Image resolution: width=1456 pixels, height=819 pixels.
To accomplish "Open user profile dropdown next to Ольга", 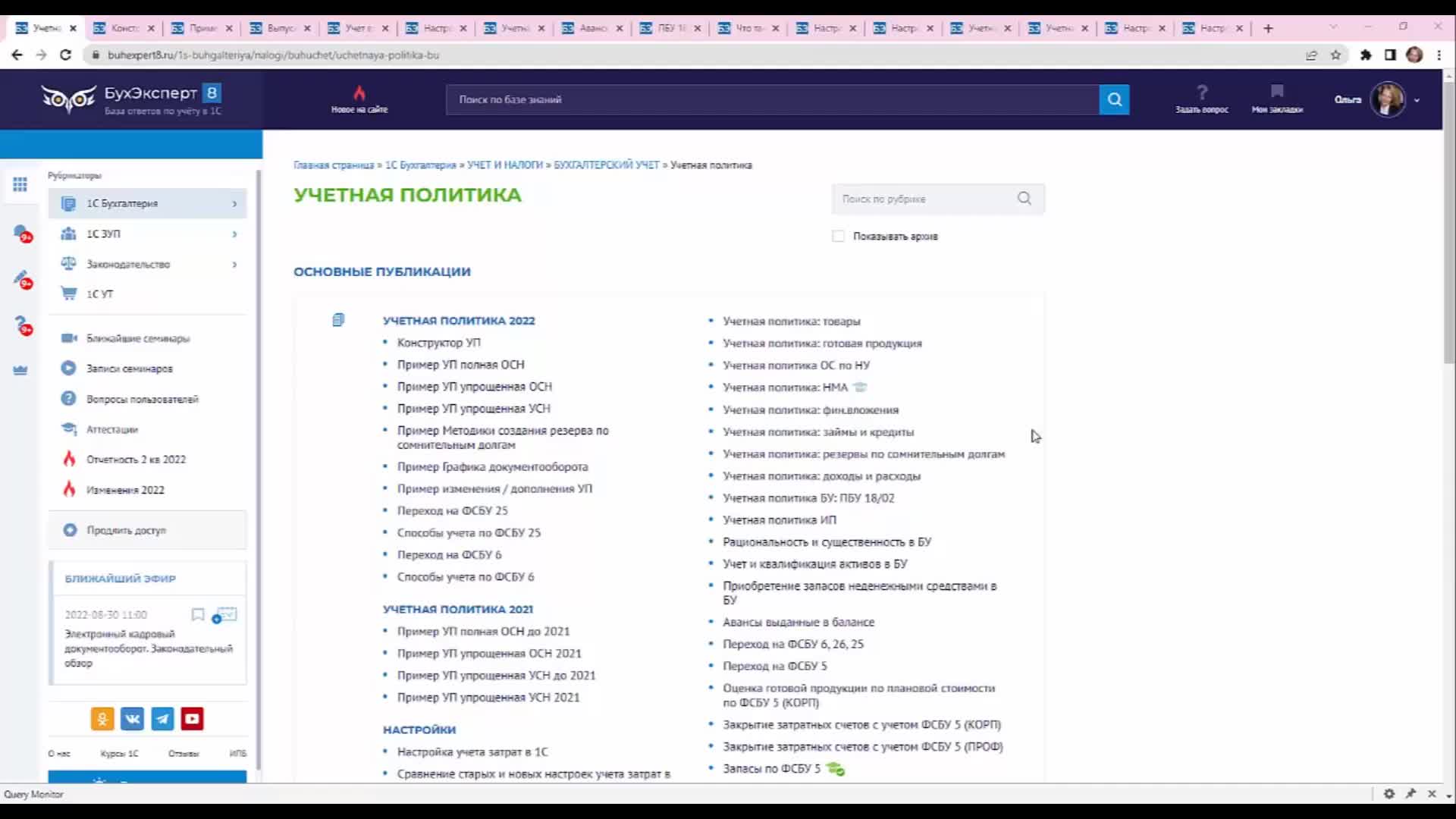I will click(1417, 100).
